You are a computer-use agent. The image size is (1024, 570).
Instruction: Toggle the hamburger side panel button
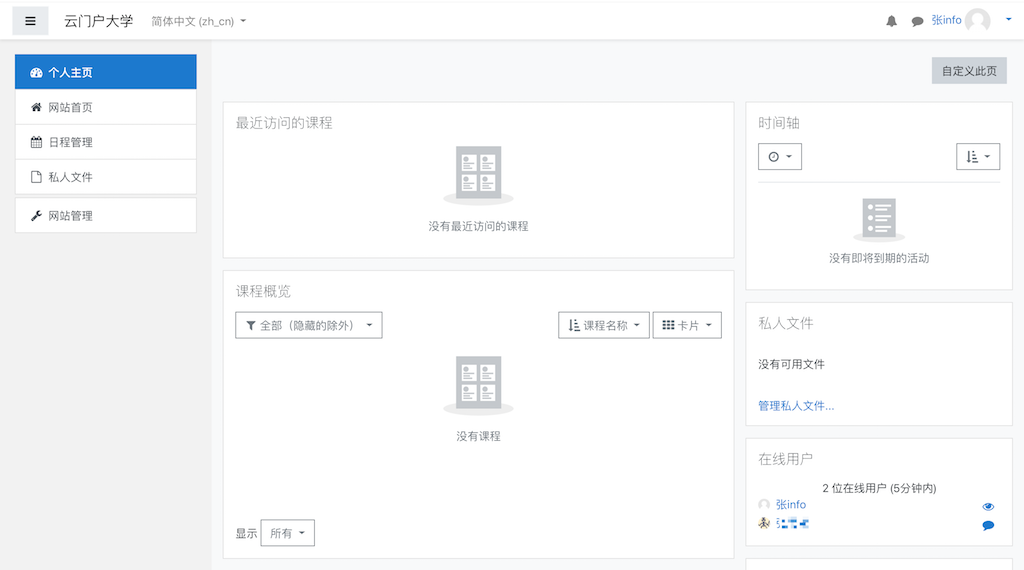point(30,21)
